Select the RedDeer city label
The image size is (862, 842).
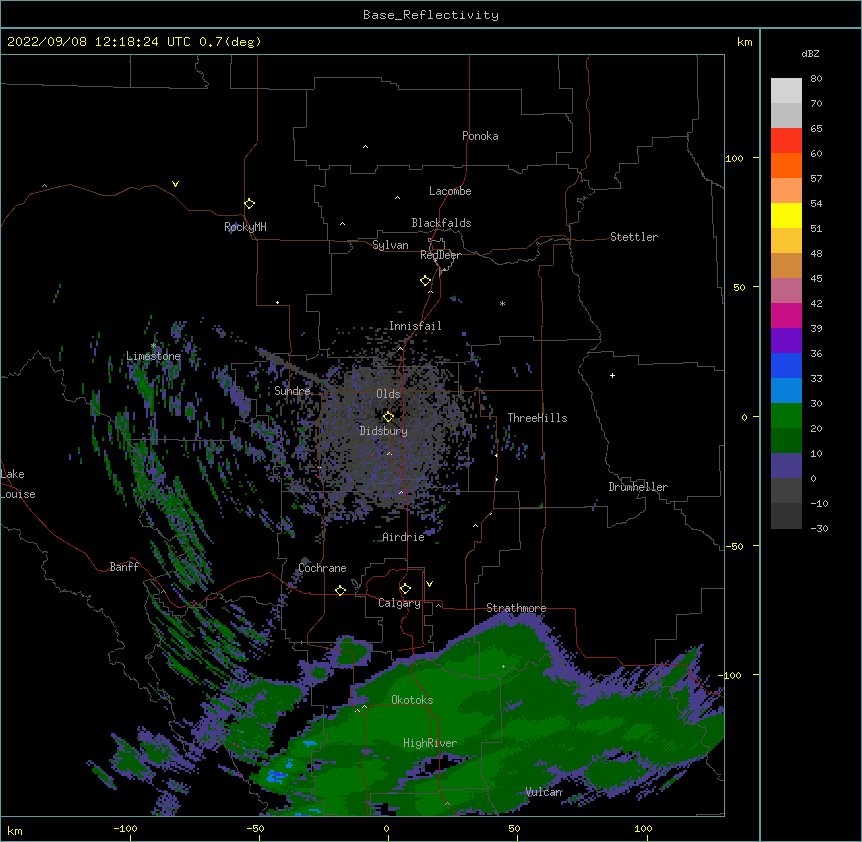tap(440, 255)
